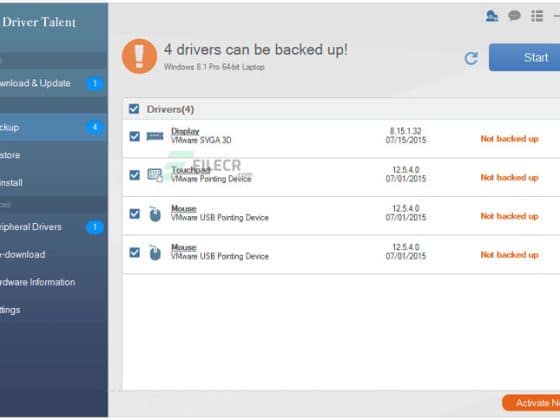
Task: Click the 07/15/2015 date text
Action: point(406,140)
